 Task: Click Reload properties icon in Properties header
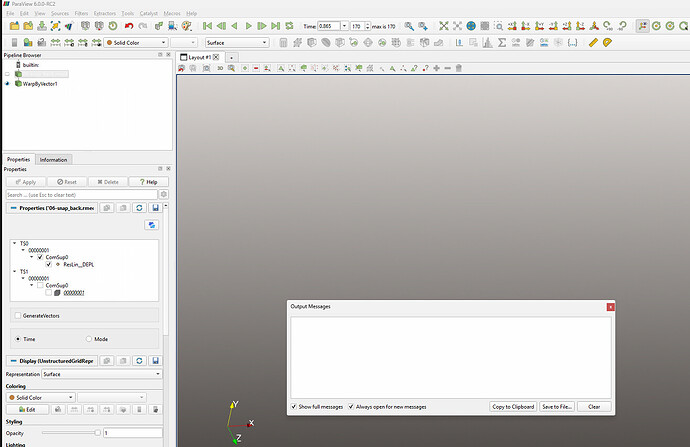(139, 208)
